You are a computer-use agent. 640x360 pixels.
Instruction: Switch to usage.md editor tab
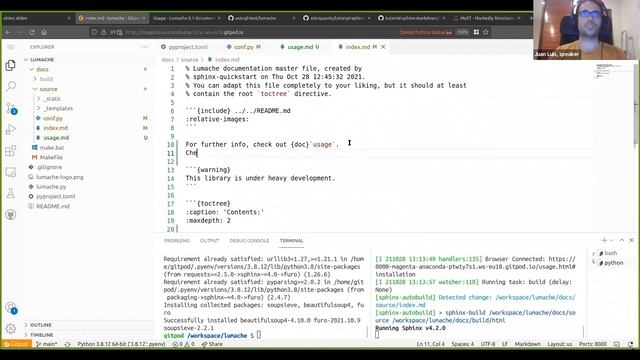(x=300, y=47)
